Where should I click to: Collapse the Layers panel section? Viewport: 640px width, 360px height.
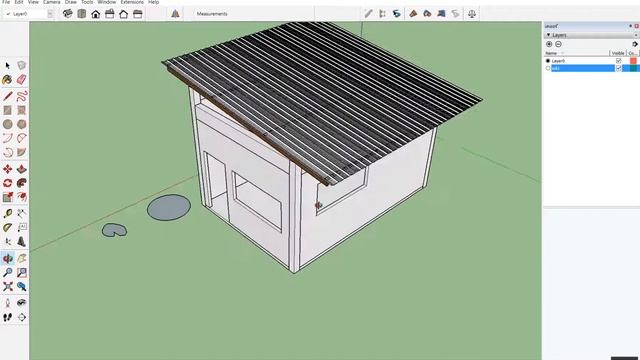549,35
